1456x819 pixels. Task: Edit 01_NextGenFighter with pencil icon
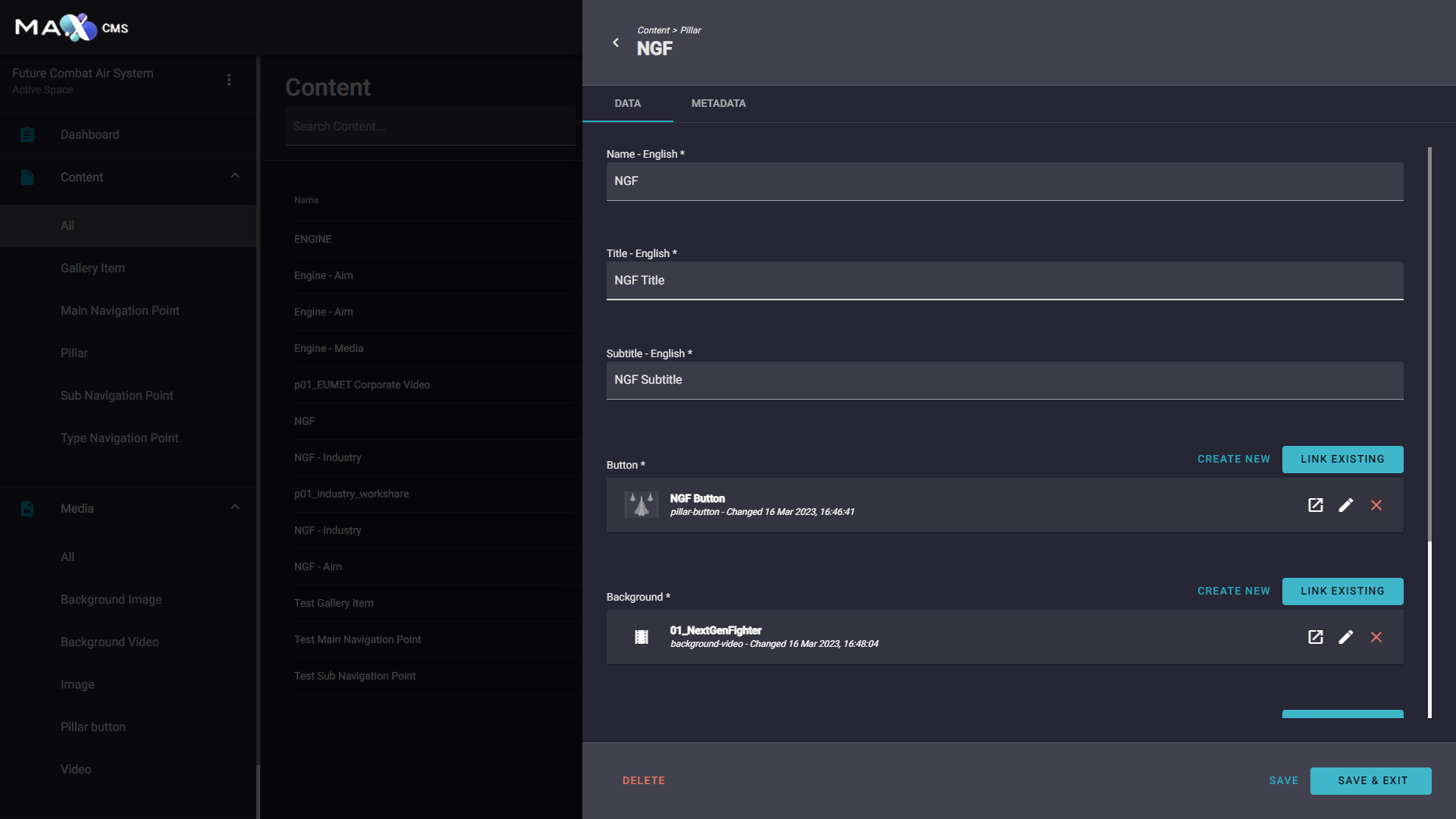1346,637
